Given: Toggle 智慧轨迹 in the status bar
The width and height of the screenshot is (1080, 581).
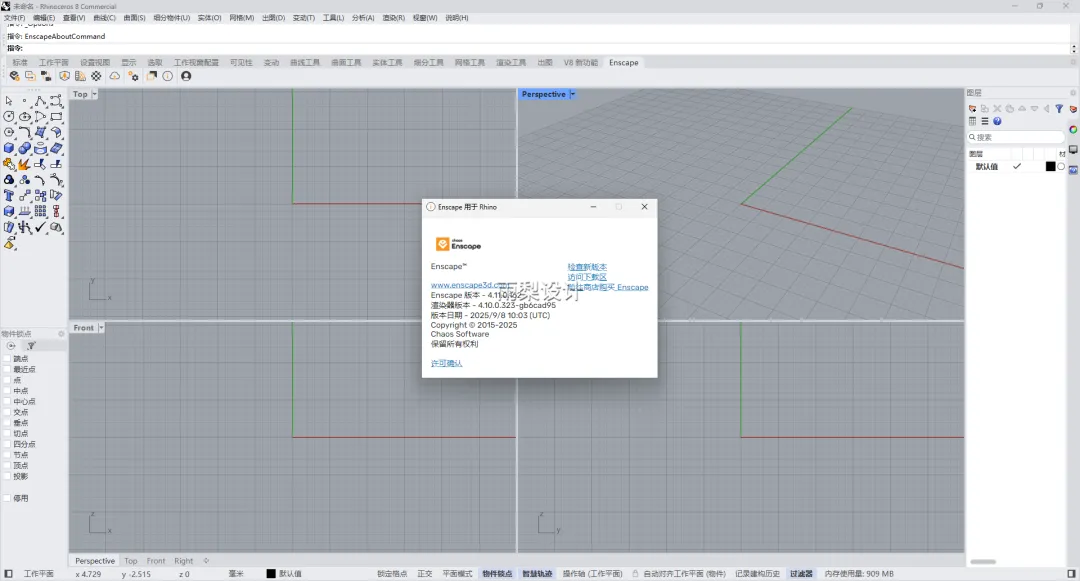Looking at the screenshot, I should coord(537,573).
